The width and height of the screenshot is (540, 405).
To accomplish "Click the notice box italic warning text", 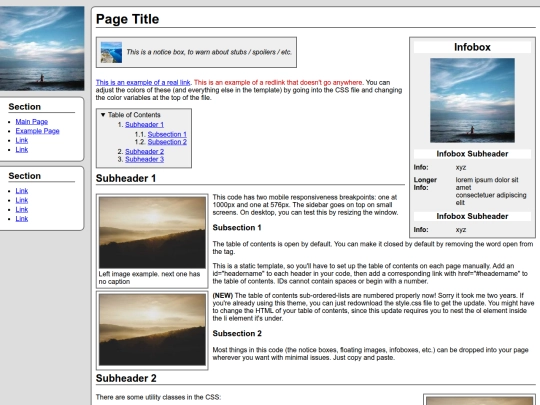I will point(209,52).
